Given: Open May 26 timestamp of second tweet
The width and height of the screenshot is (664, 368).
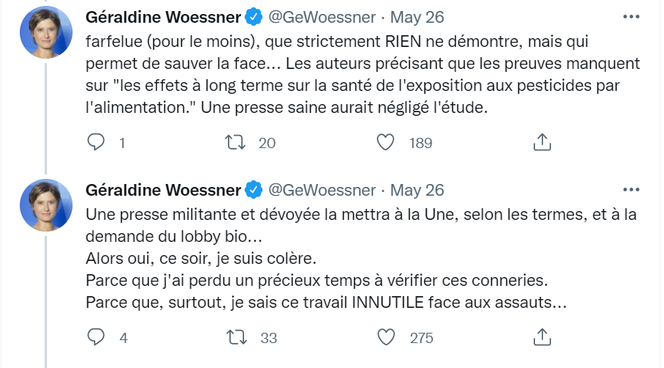Looking at the screenshot, I should point(417,190).
